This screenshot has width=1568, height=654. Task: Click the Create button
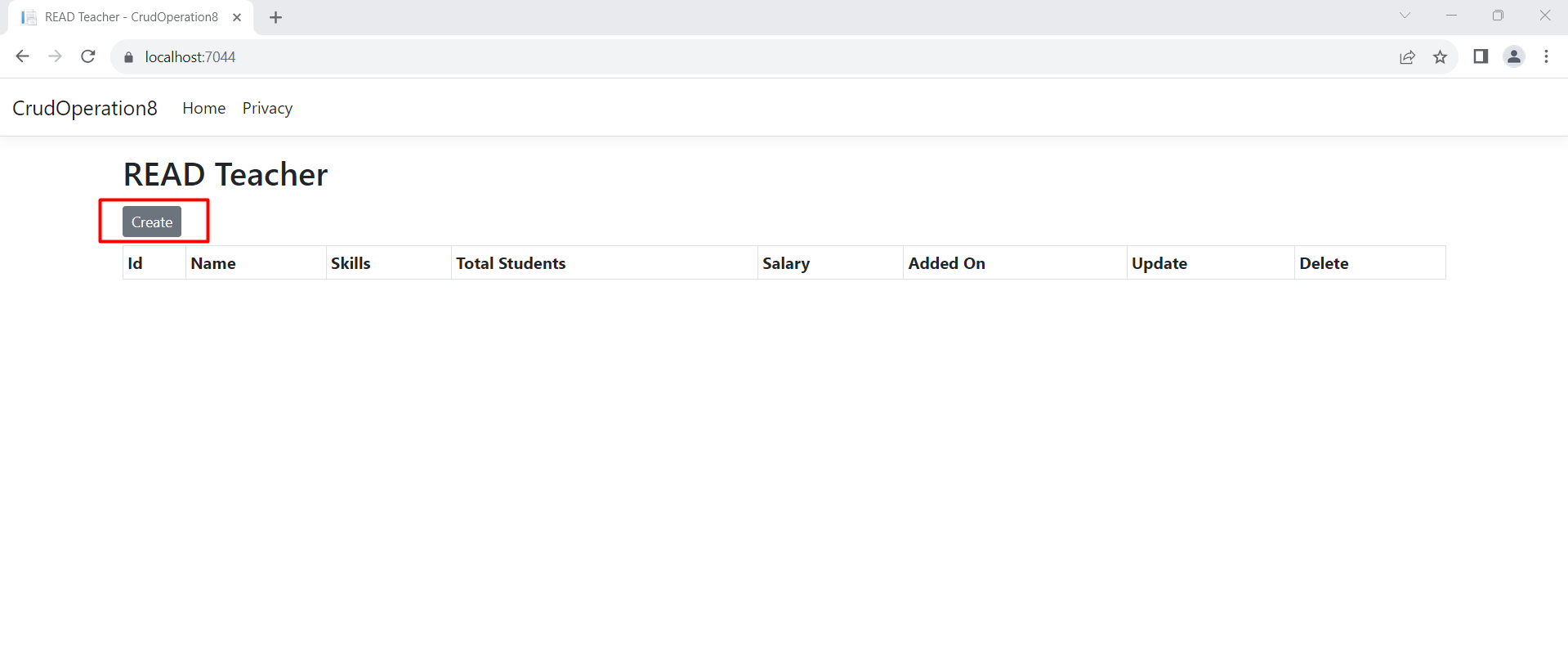152,222
